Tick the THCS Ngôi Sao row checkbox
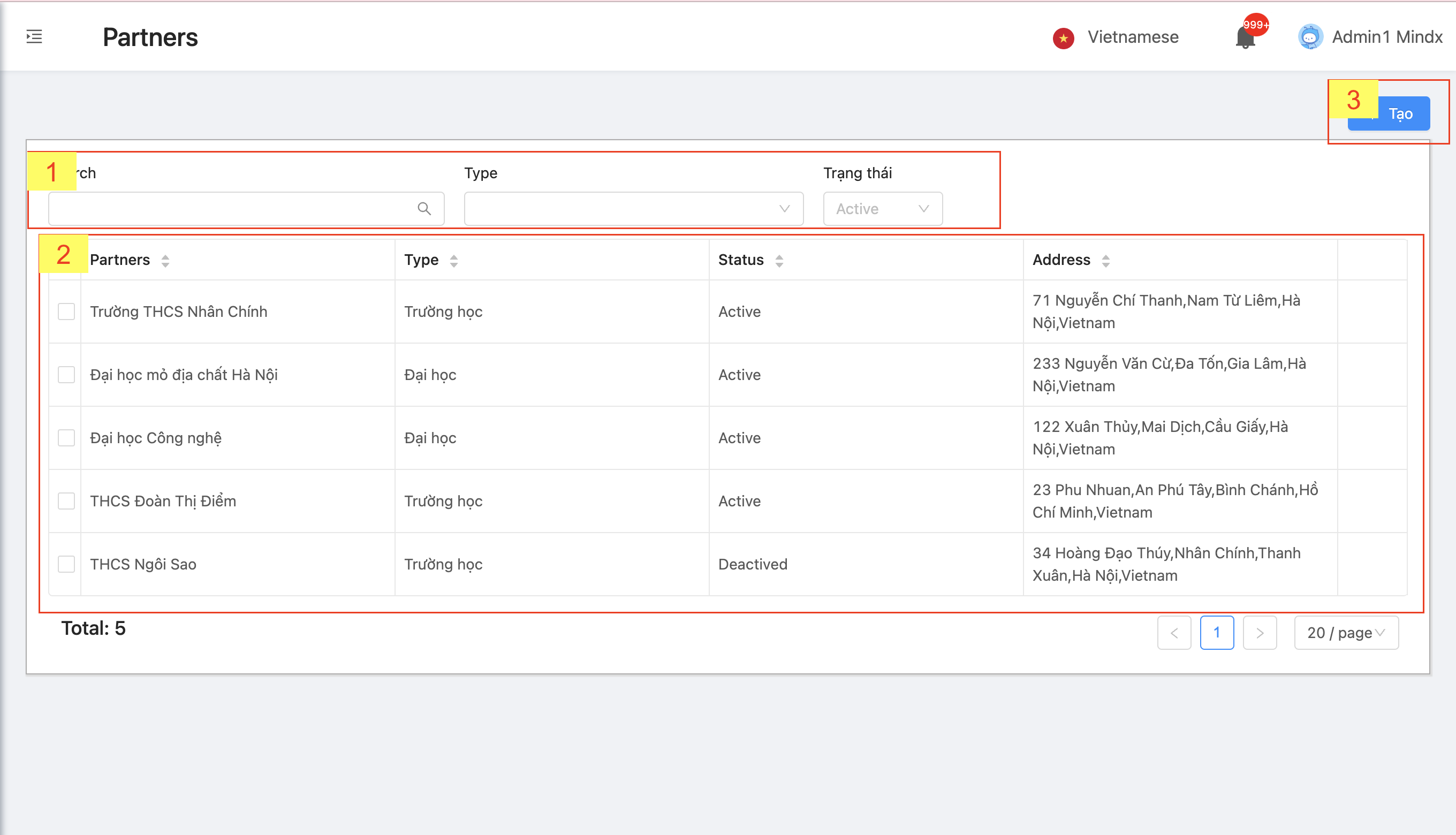1456x835 pixels. (66, 564)
